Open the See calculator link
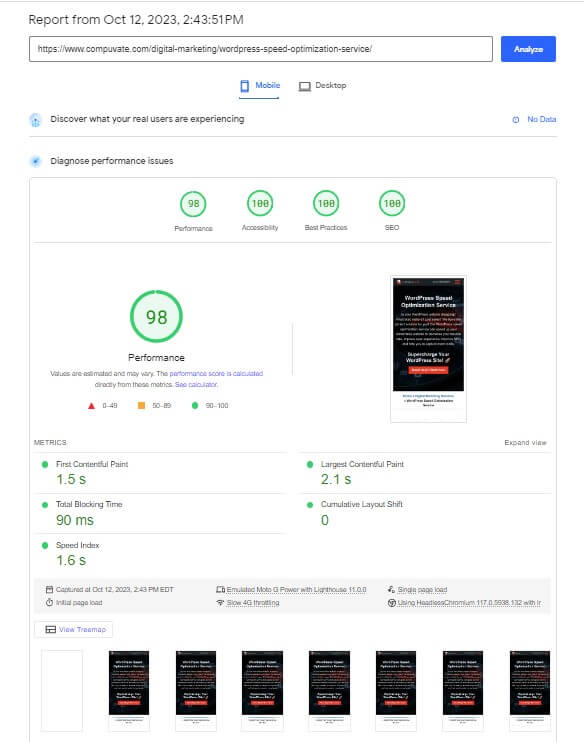Image resolution: width=584 pixels, height=742 pixels. [196, 384]
